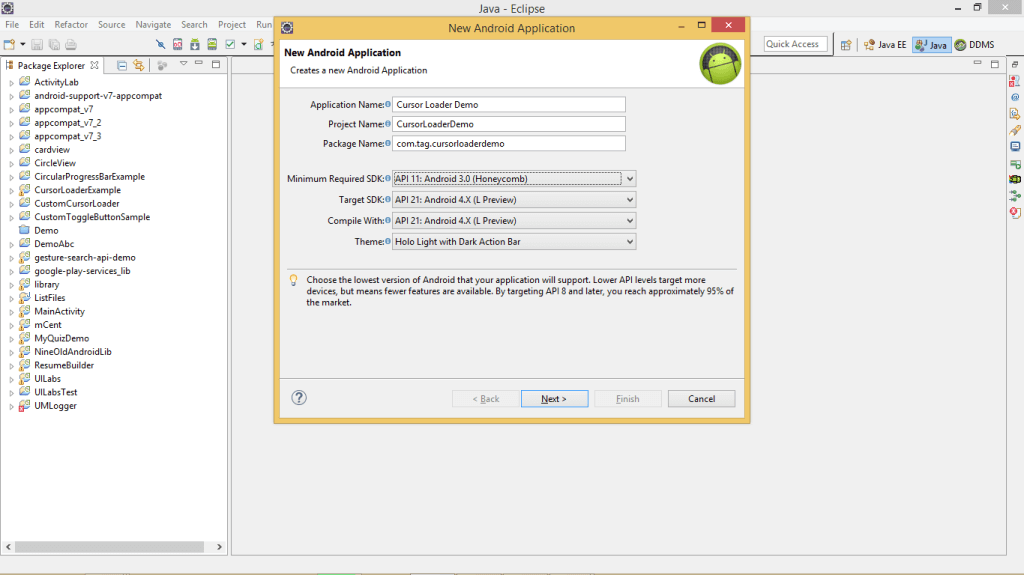Click the Package Name text field
This screenshot has width=1024, height=575.
509,144
